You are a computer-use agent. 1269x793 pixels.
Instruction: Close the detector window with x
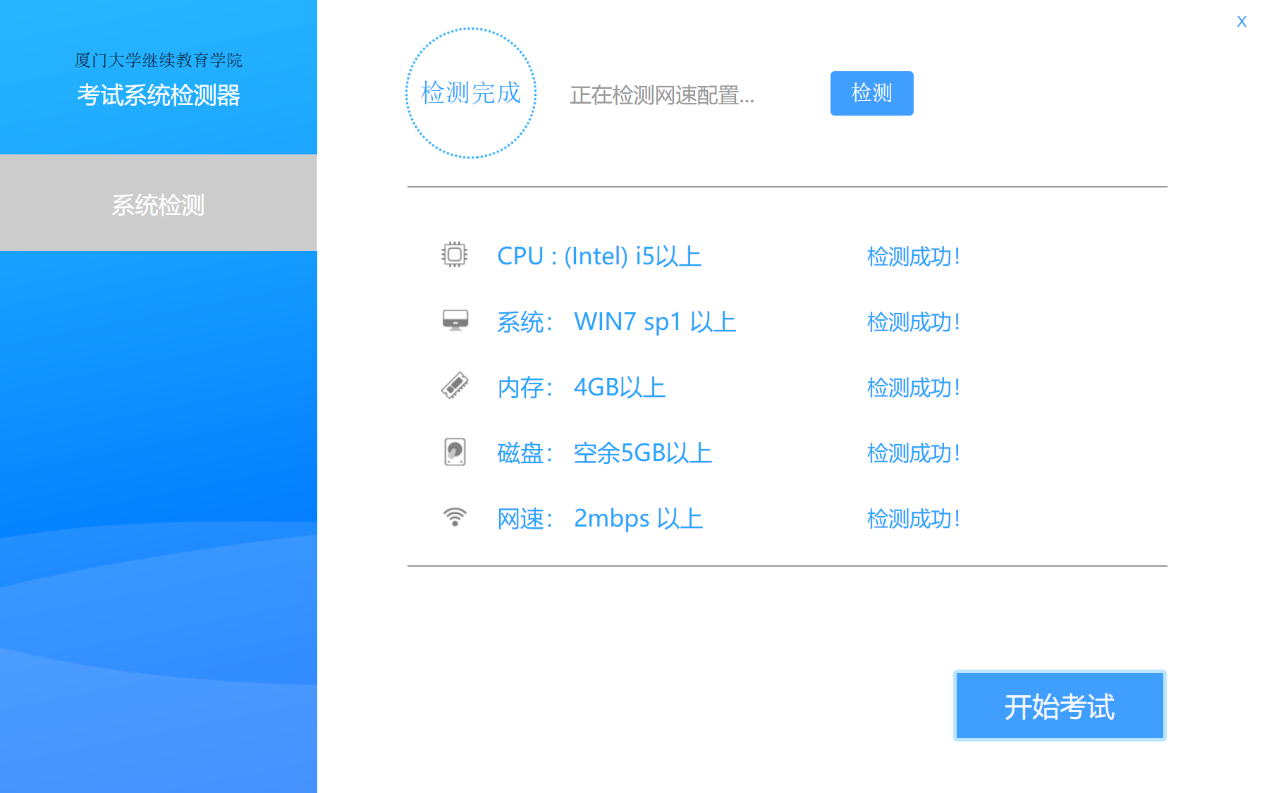[1241, 21]
